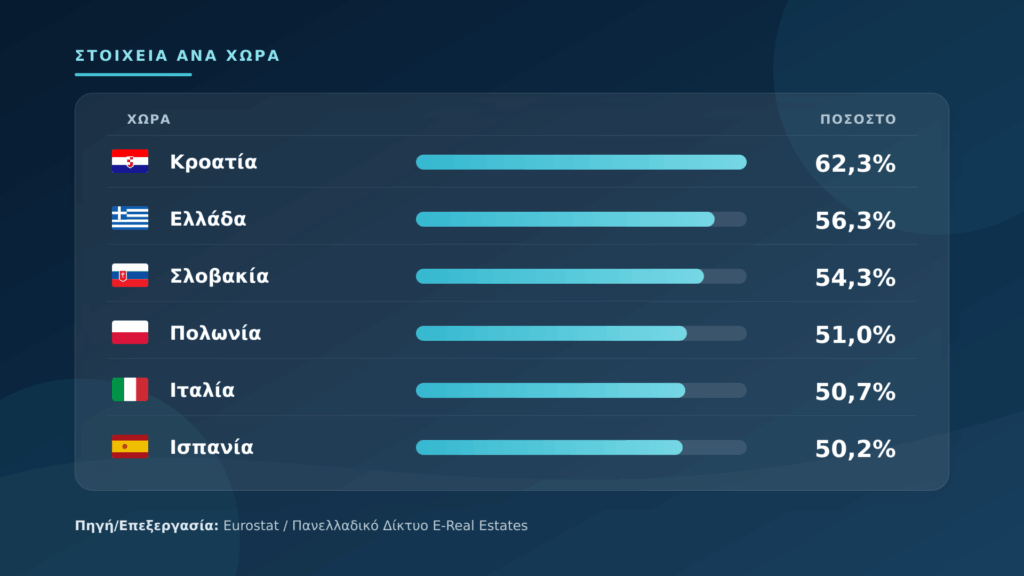Viewport: 1024px width, 576px height.
Task: Click the 56,3% value for Greece
Action: (x=855, y=221)
